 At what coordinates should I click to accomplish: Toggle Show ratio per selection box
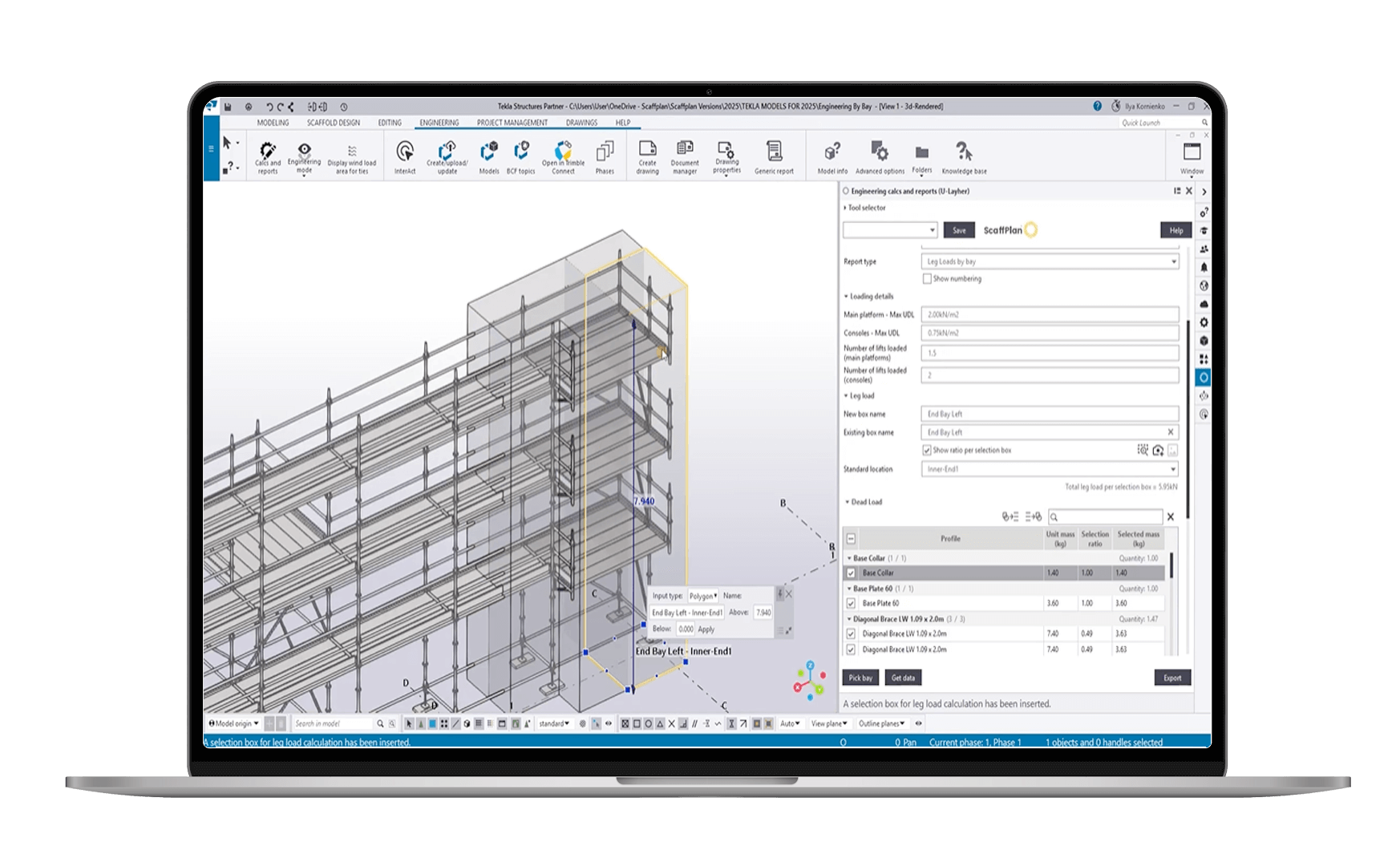click(928, 450)
